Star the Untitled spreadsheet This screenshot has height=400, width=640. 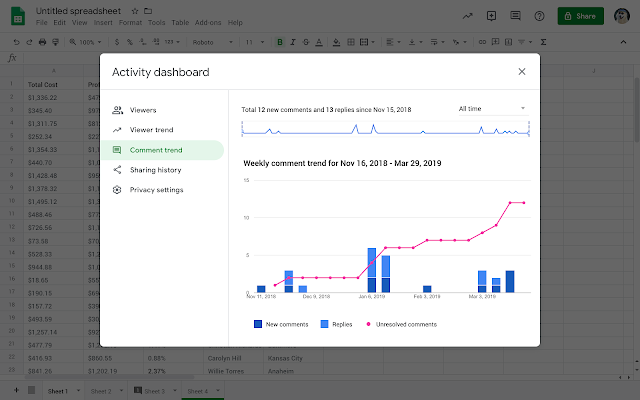point(134,10)
